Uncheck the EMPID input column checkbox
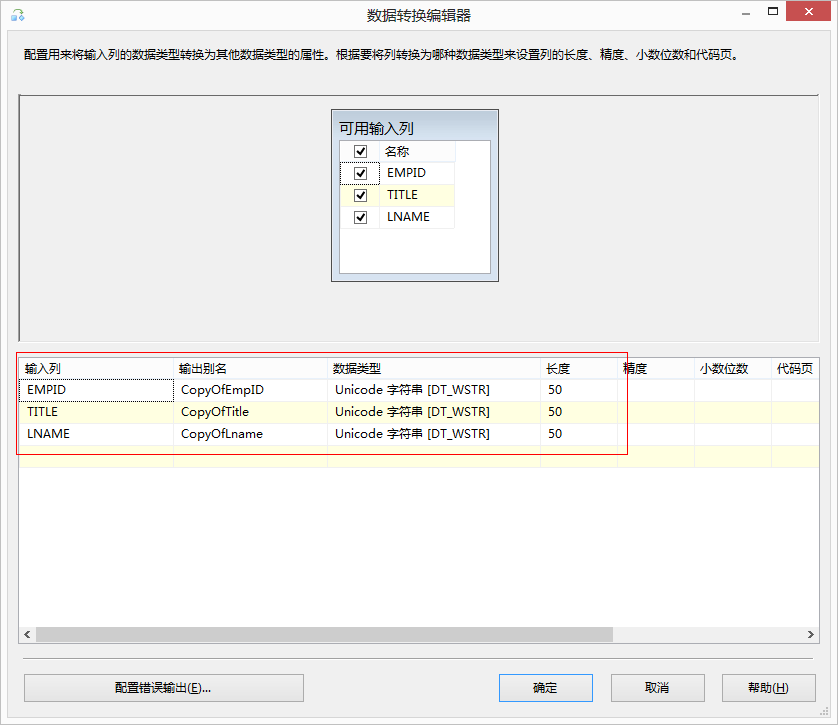This screenshot has height=725, width=838. tap(360, 173)
